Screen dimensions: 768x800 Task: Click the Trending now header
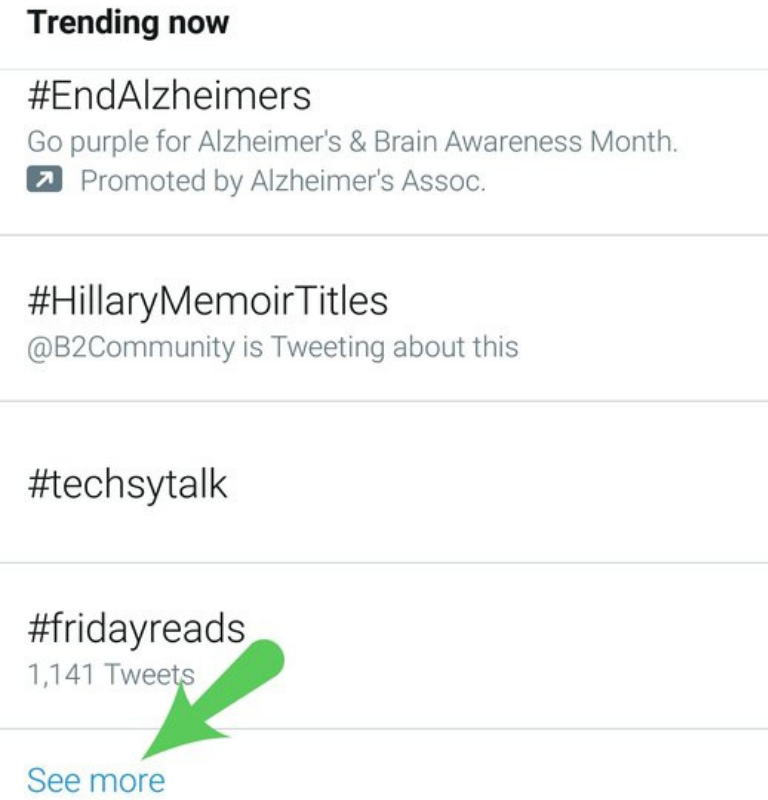tap(130, 22)
